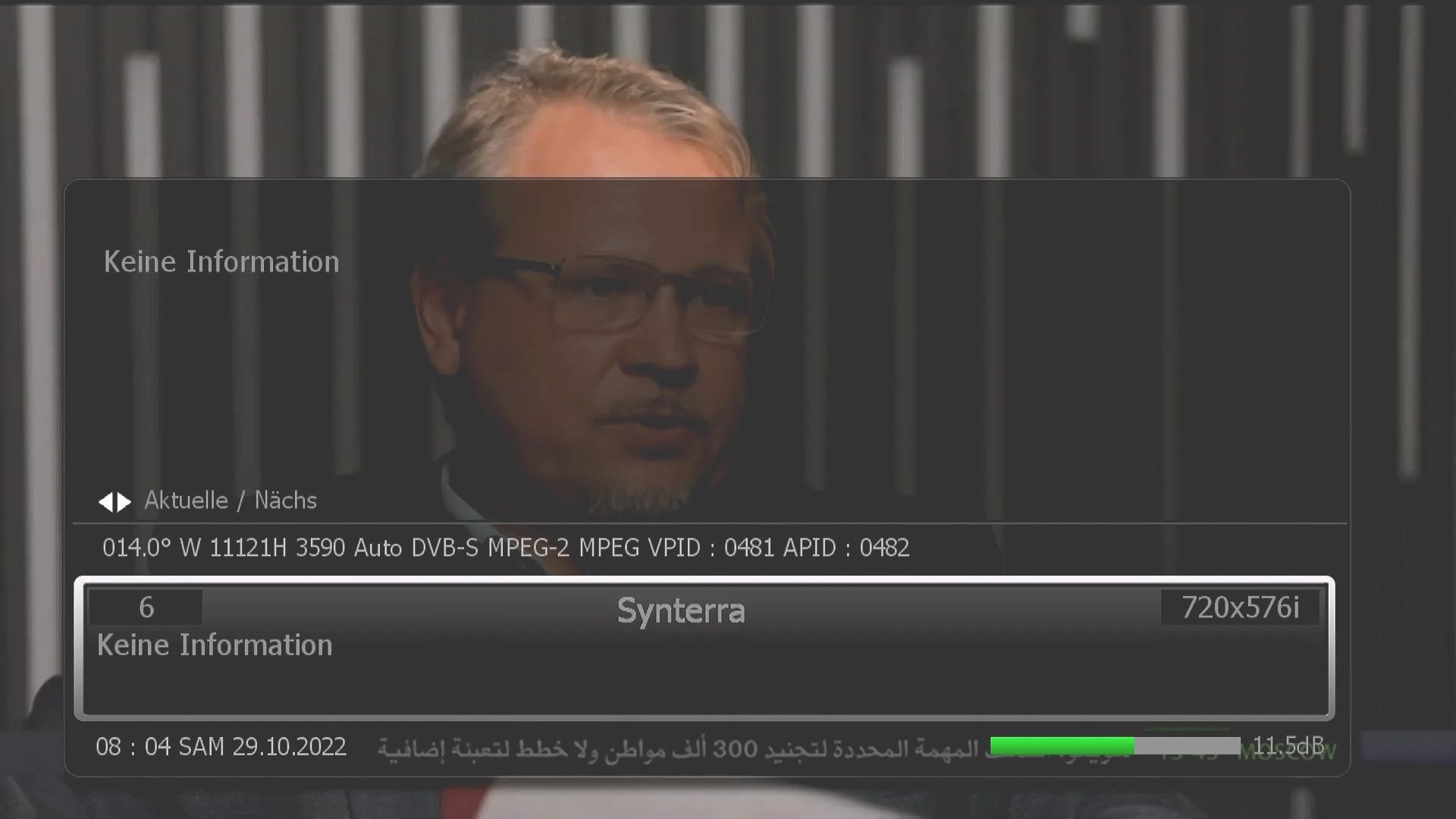Click Keine Information in the channel banner
1456x819 pixels.
[x=215, y=645]
